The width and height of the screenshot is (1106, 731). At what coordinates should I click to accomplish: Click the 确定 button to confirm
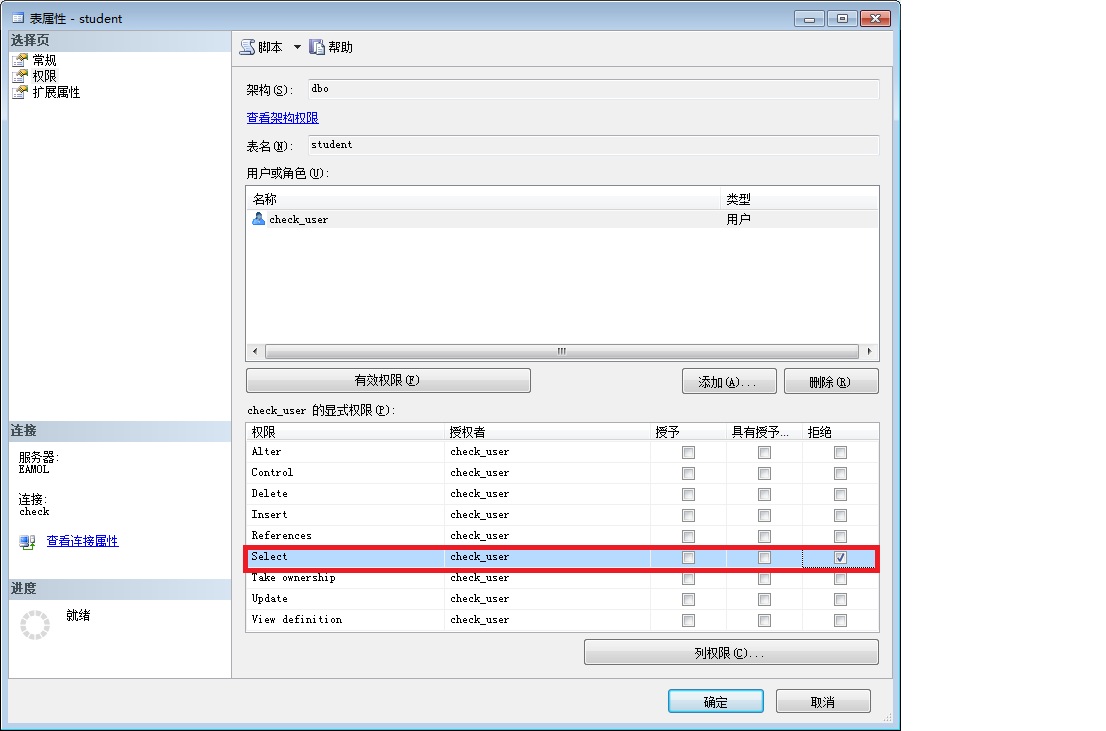click(715, 702)
